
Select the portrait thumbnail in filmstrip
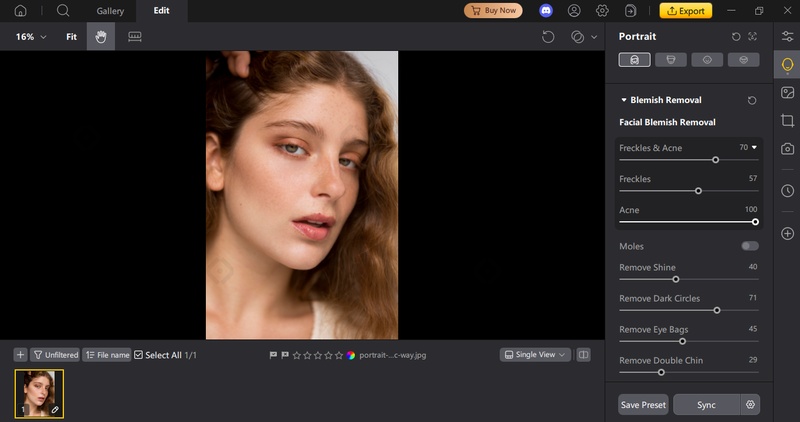coord(39,393)
